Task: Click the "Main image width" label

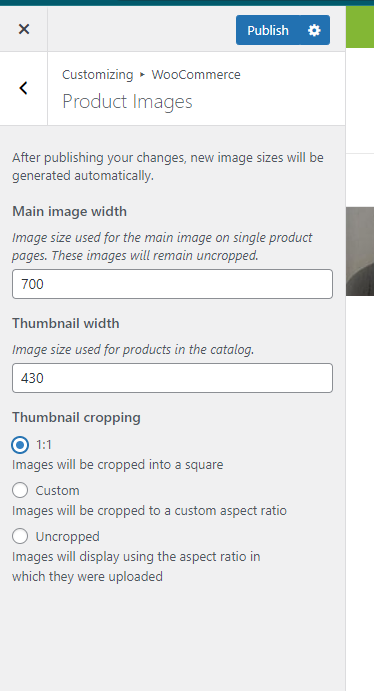Action: [x=70, y=212]
